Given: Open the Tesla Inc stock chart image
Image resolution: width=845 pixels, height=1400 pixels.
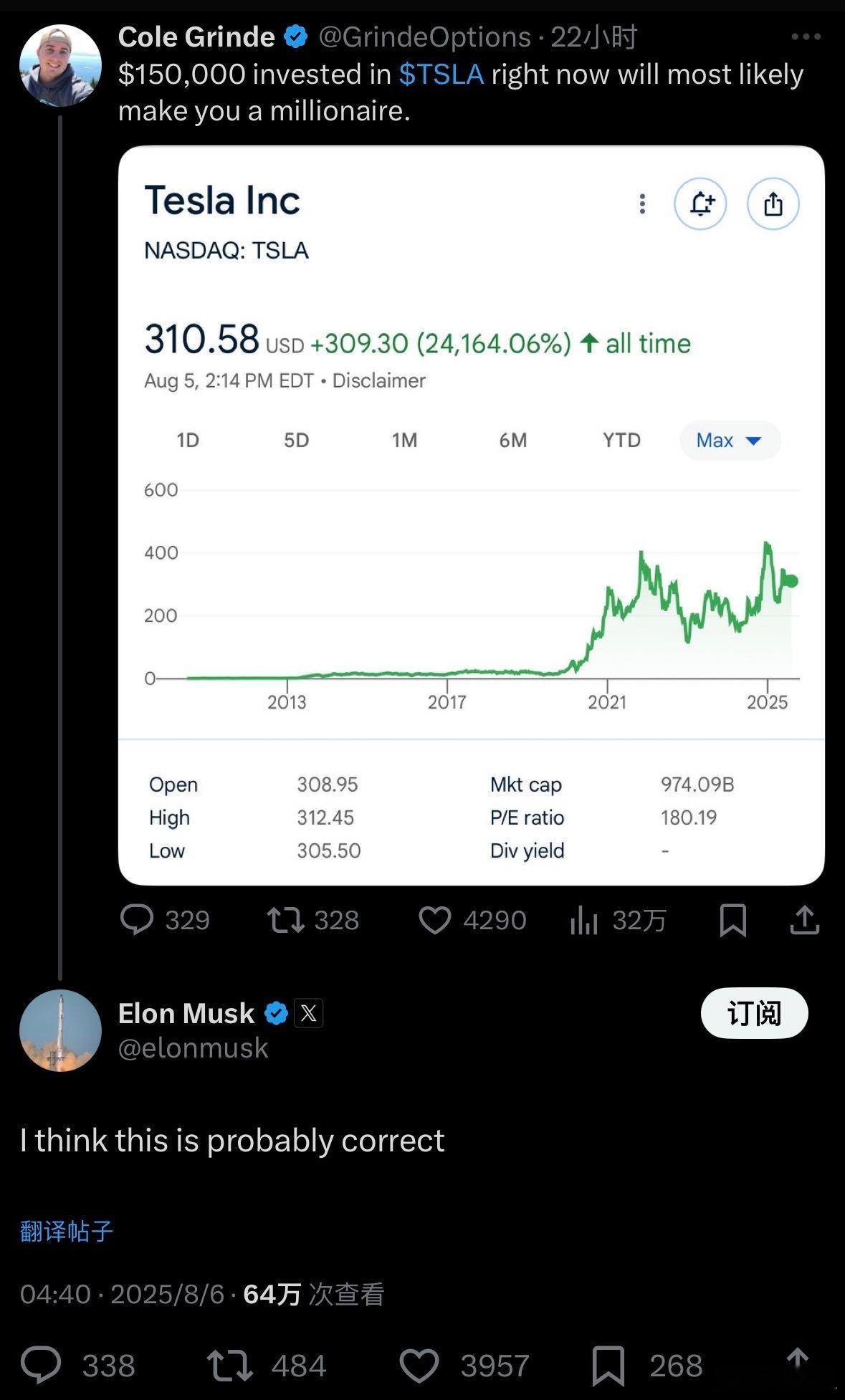Looking at the screenshot, I should click(471, 515).
